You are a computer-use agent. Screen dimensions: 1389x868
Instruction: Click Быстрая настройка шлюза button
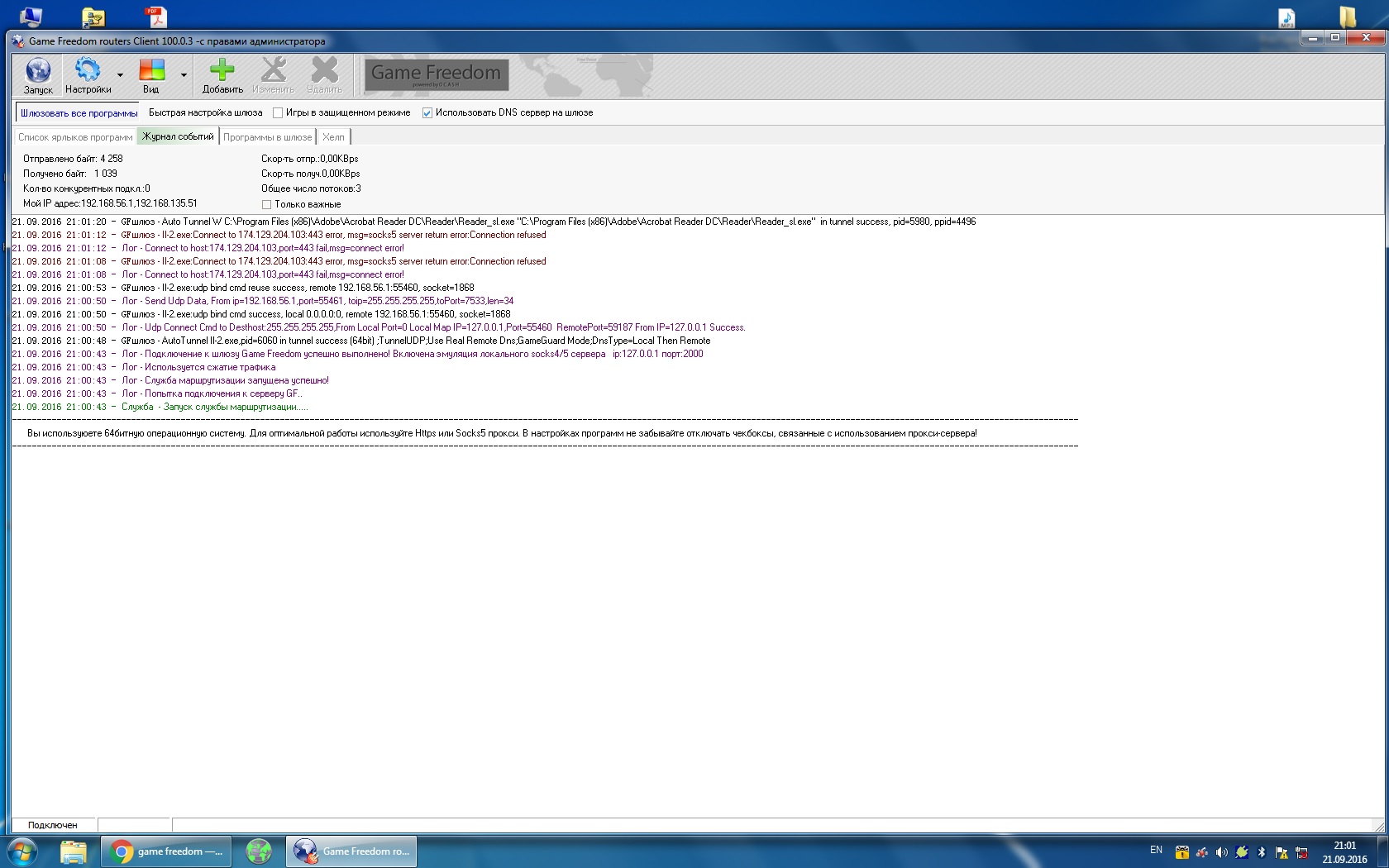[x=205, y=113]
